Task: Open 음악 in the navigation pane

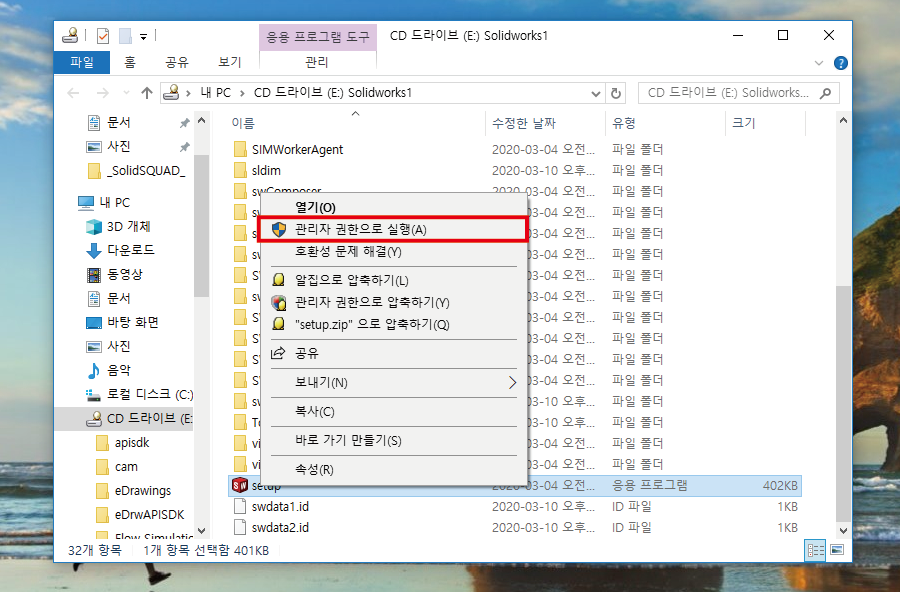Action: [119, 370]
